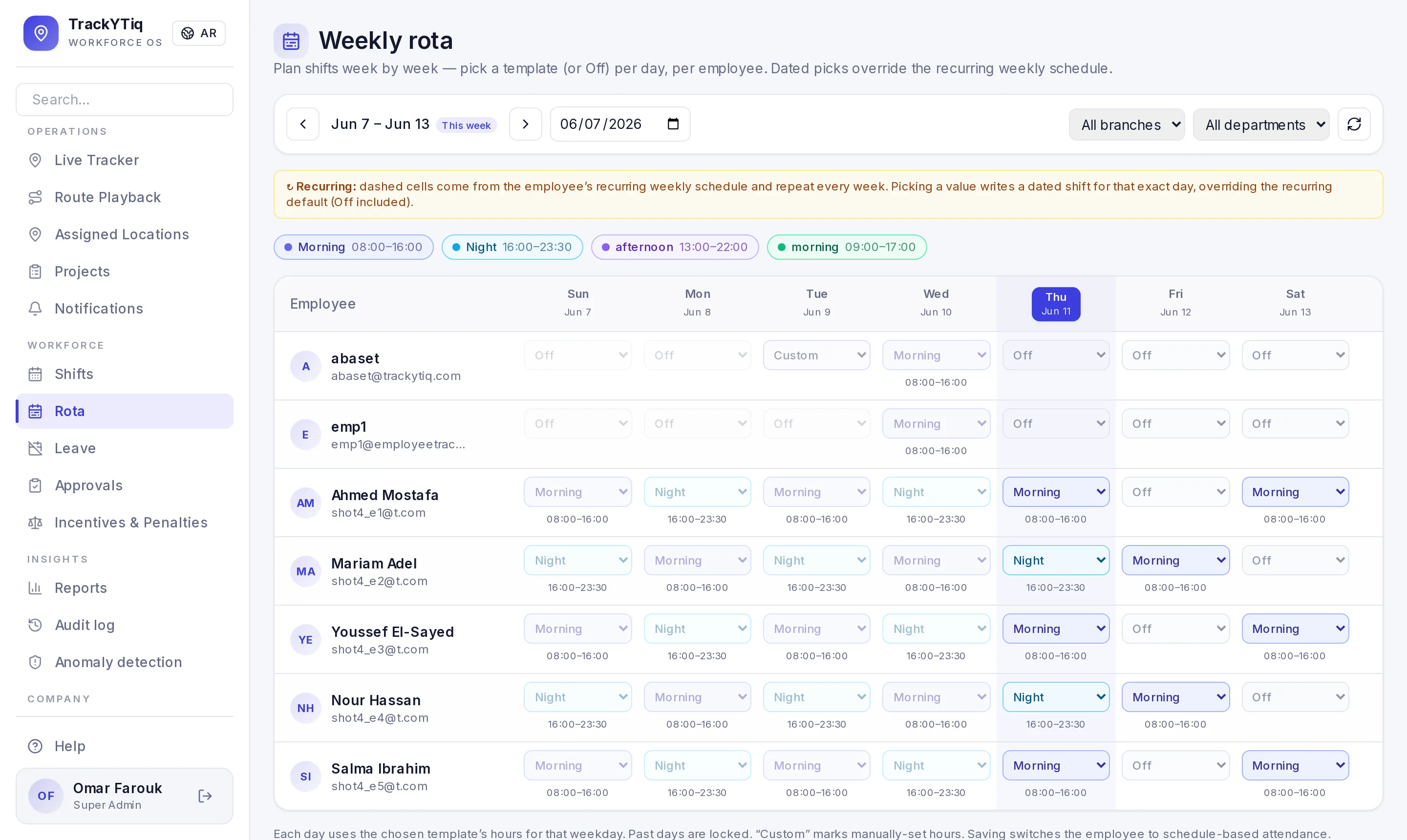Click the Ahmed Mostafa employee name
This screenshot has width=1407, height=840.
(384, 495)
